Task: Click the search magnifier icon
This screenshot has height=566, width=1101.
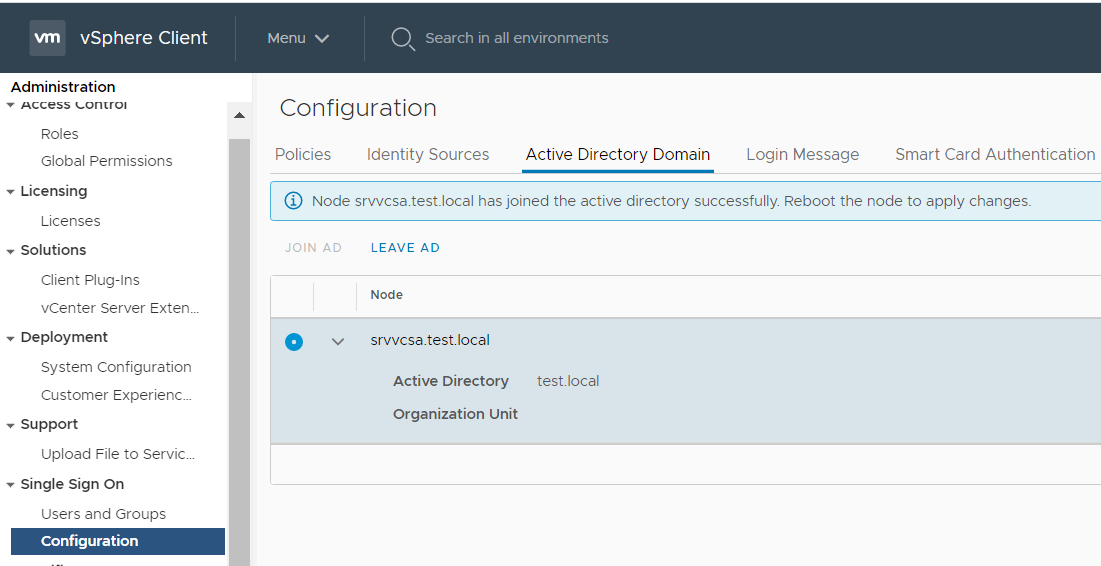Action: pos(402,39)
